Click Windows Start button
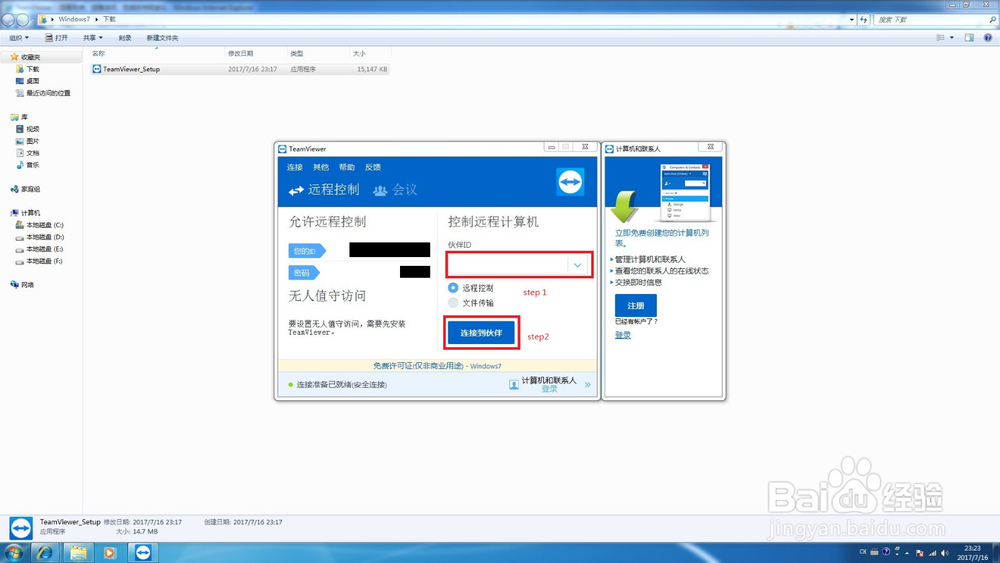The height and width of the screenshot is (563, 1000). [14, 552]
